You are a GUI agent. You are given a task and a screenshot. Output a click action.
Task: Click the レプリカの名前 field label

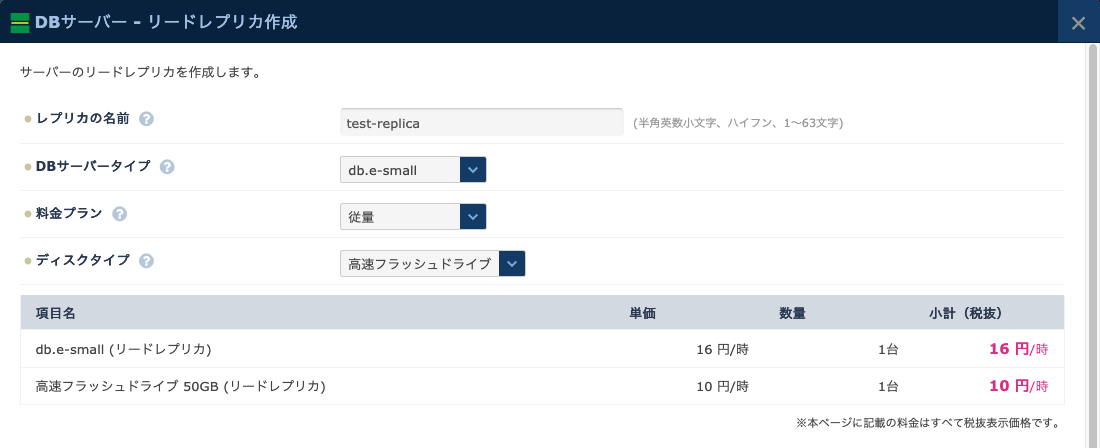coord(83,119)
